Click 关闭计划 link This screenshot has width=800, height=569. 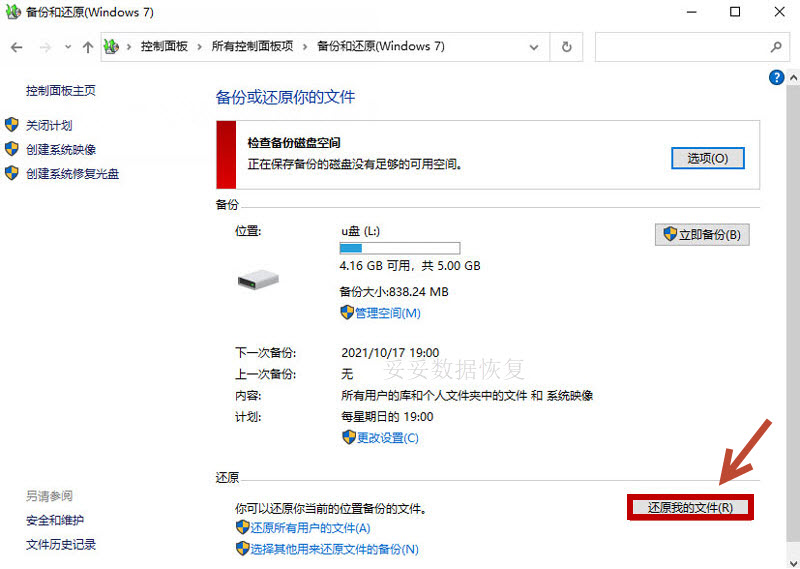click(x=49, y=125)
